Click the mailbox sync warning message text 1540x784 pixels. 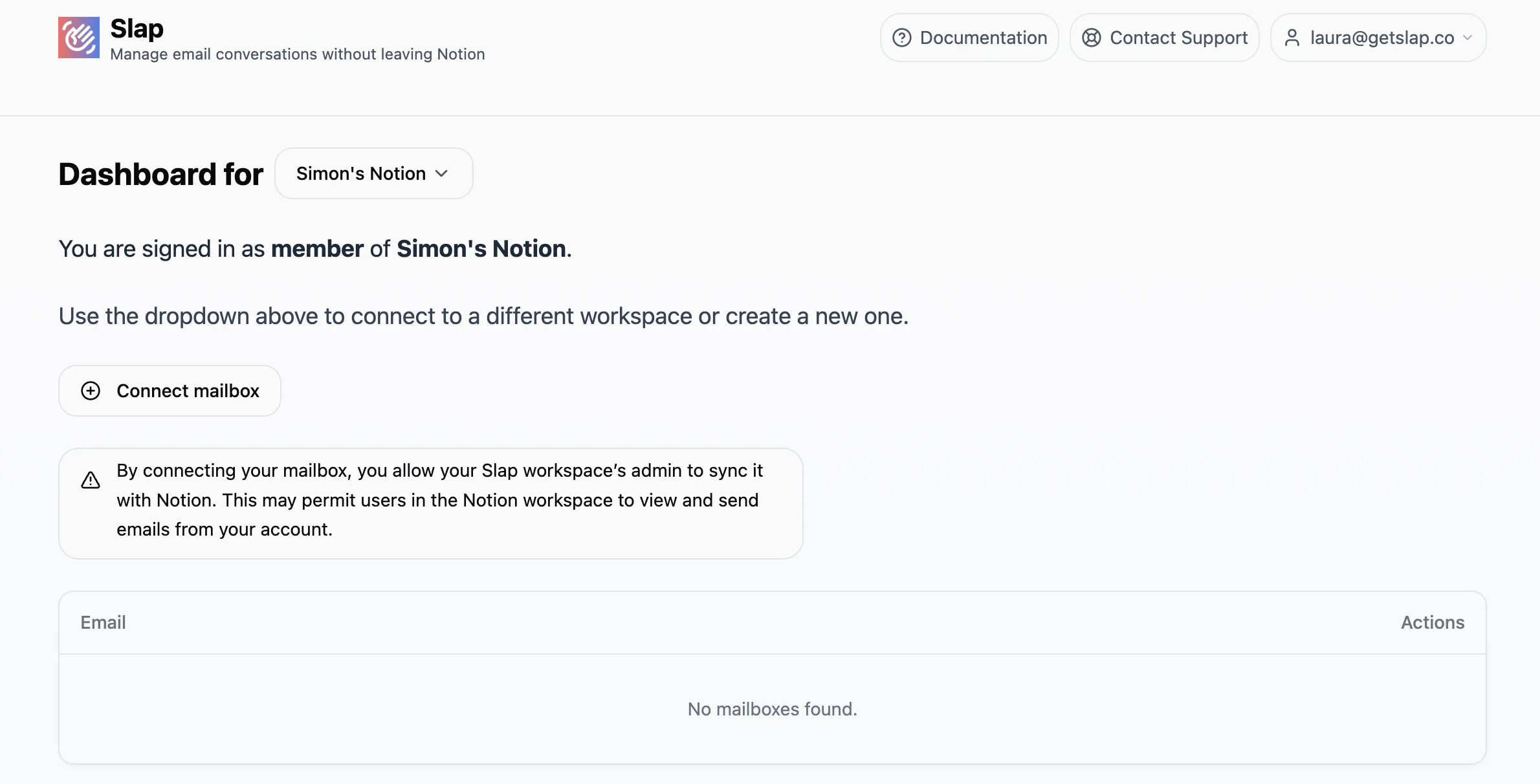tap(439, 500)
